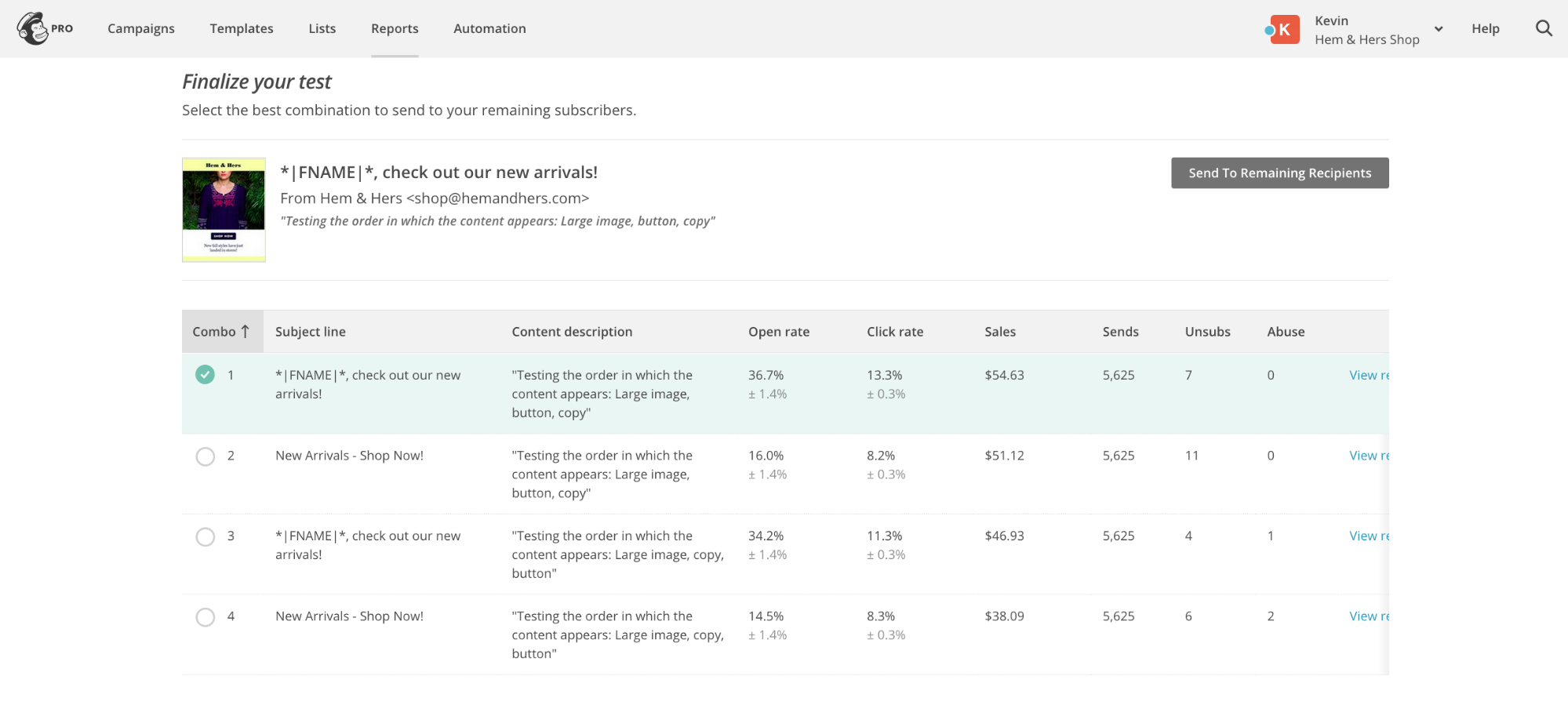Click the 34.2% open rate value
The height and width of the screenshot is (705, 1568).
766,536
